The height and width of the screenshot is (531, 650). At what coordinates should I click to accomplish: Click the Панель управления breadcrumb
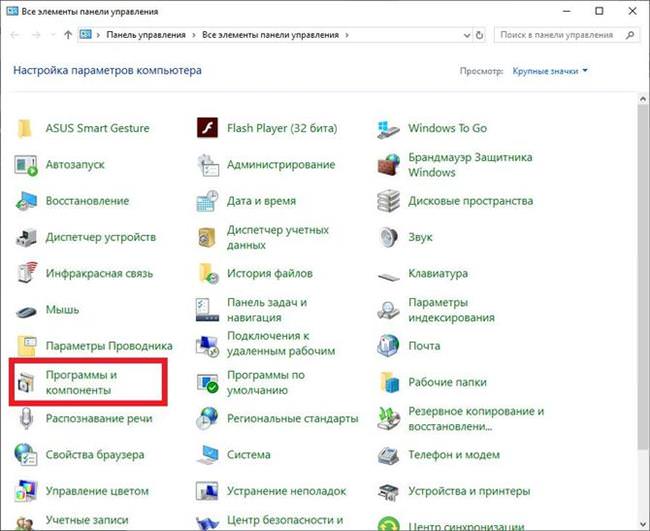(x=146, y=35)
